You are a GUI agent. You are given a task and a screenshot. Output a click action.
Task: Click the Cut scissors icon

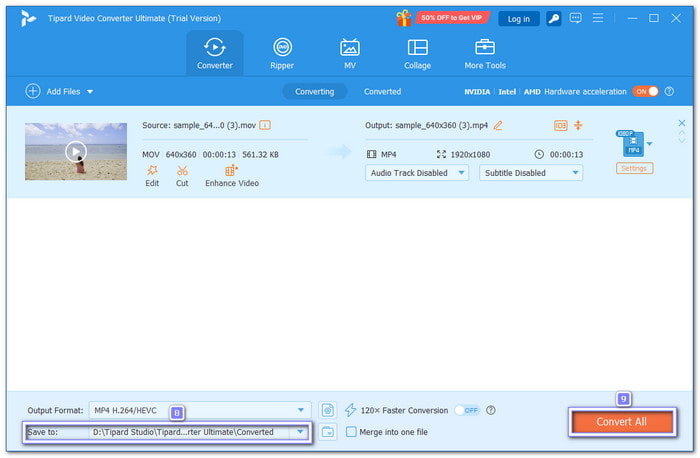point(182,171)
